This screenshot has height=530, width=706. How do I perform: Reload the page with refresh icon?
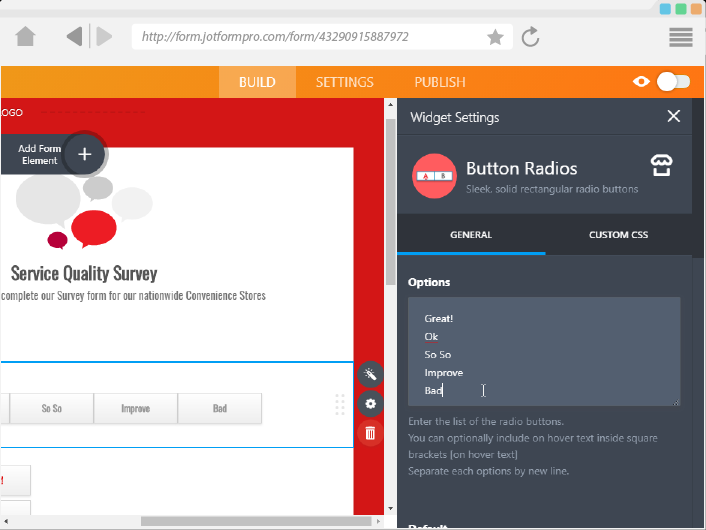(531, 37)
